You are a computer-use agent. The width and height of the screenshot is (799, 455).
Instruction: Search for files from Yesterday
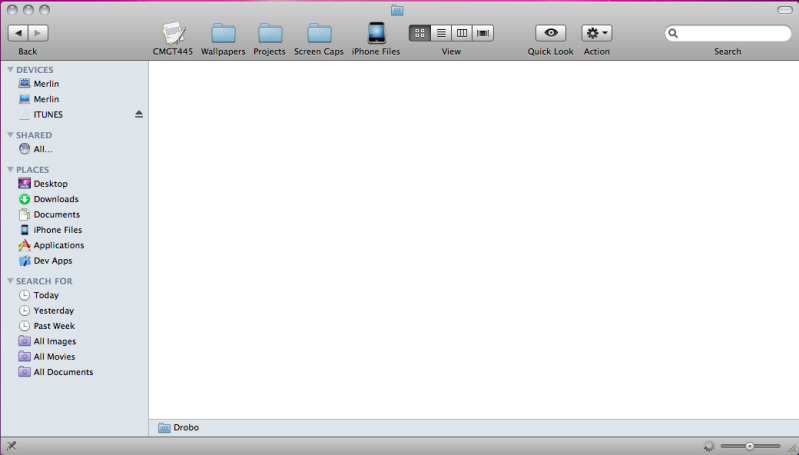click(x=74, y=310)
